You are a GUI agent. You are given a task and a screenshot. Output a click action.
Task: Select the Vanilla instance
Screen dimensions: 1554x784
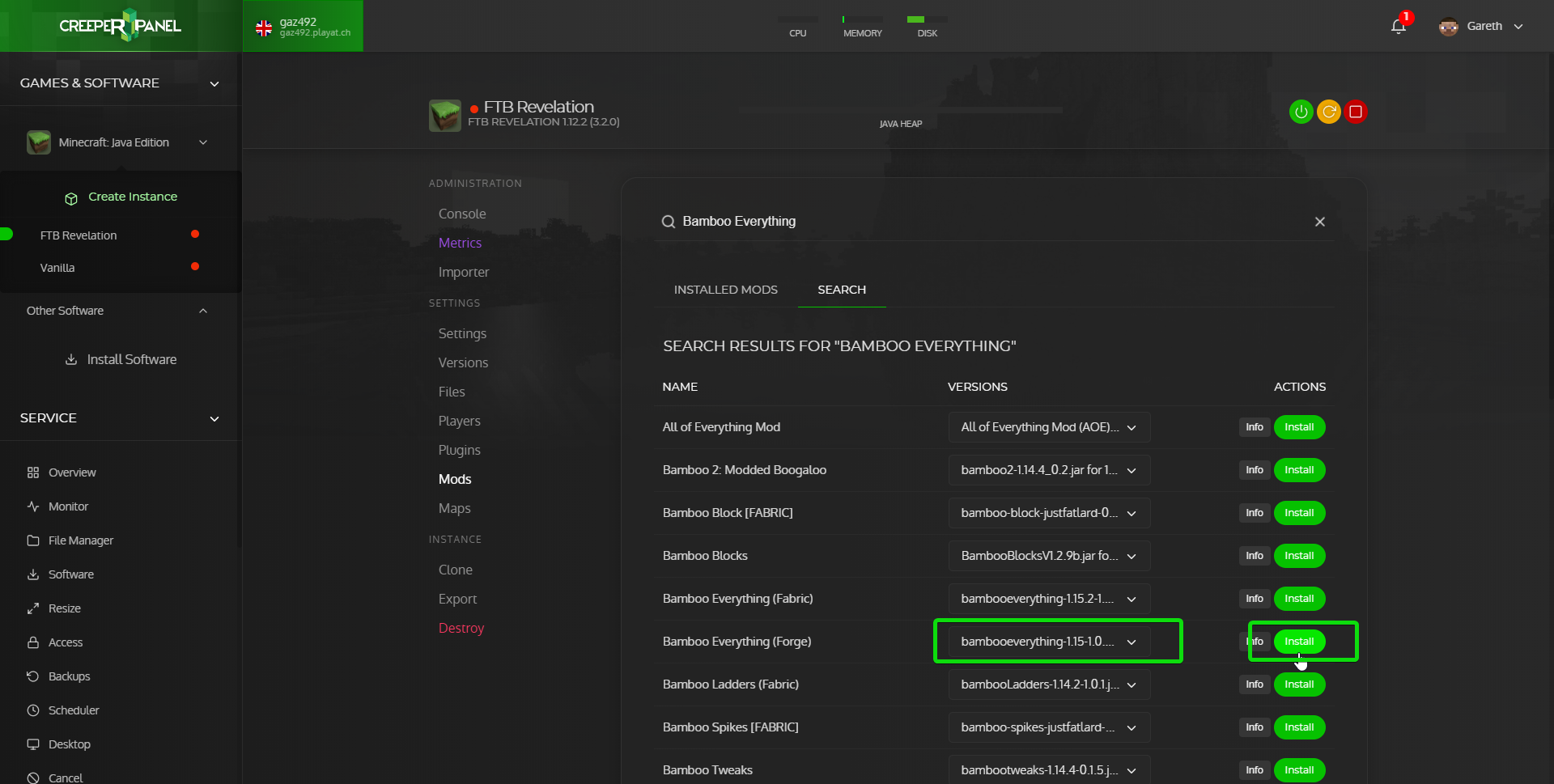coord(57,268)
